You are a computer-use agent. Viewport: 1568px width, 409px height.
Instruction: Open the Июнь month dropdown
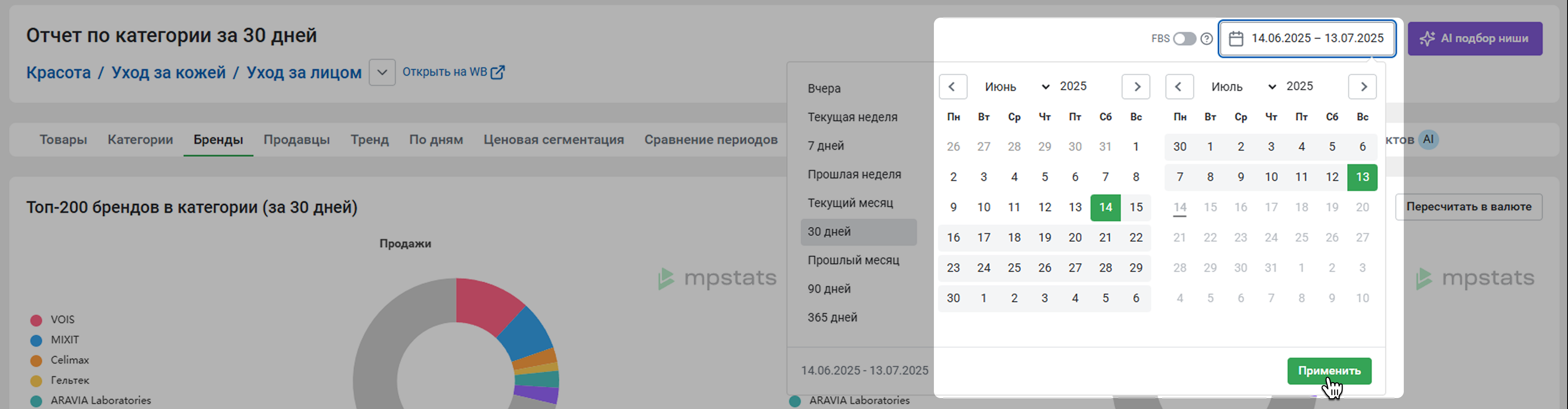click(1016, 86)
